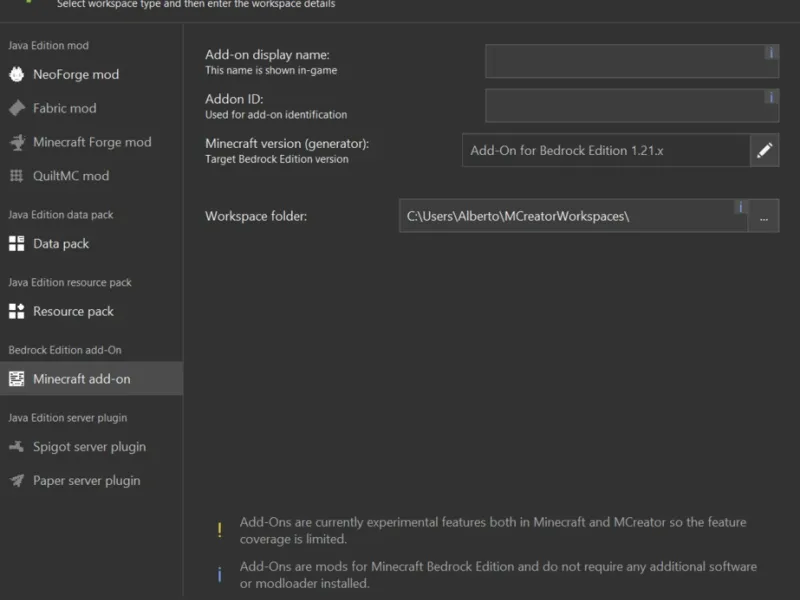This screenshot has width=800, height=600.
Task: Select the Paper server plugin plane icon
Action: pos(16,481)
